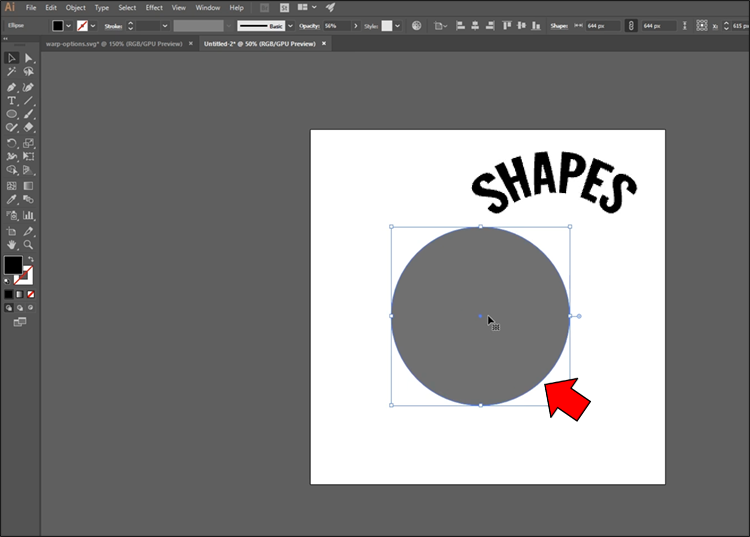Open the Basic brush definition dropdown
Image resolution: width=750 pixels, height=537 pixels.
[x=289, y=25]
